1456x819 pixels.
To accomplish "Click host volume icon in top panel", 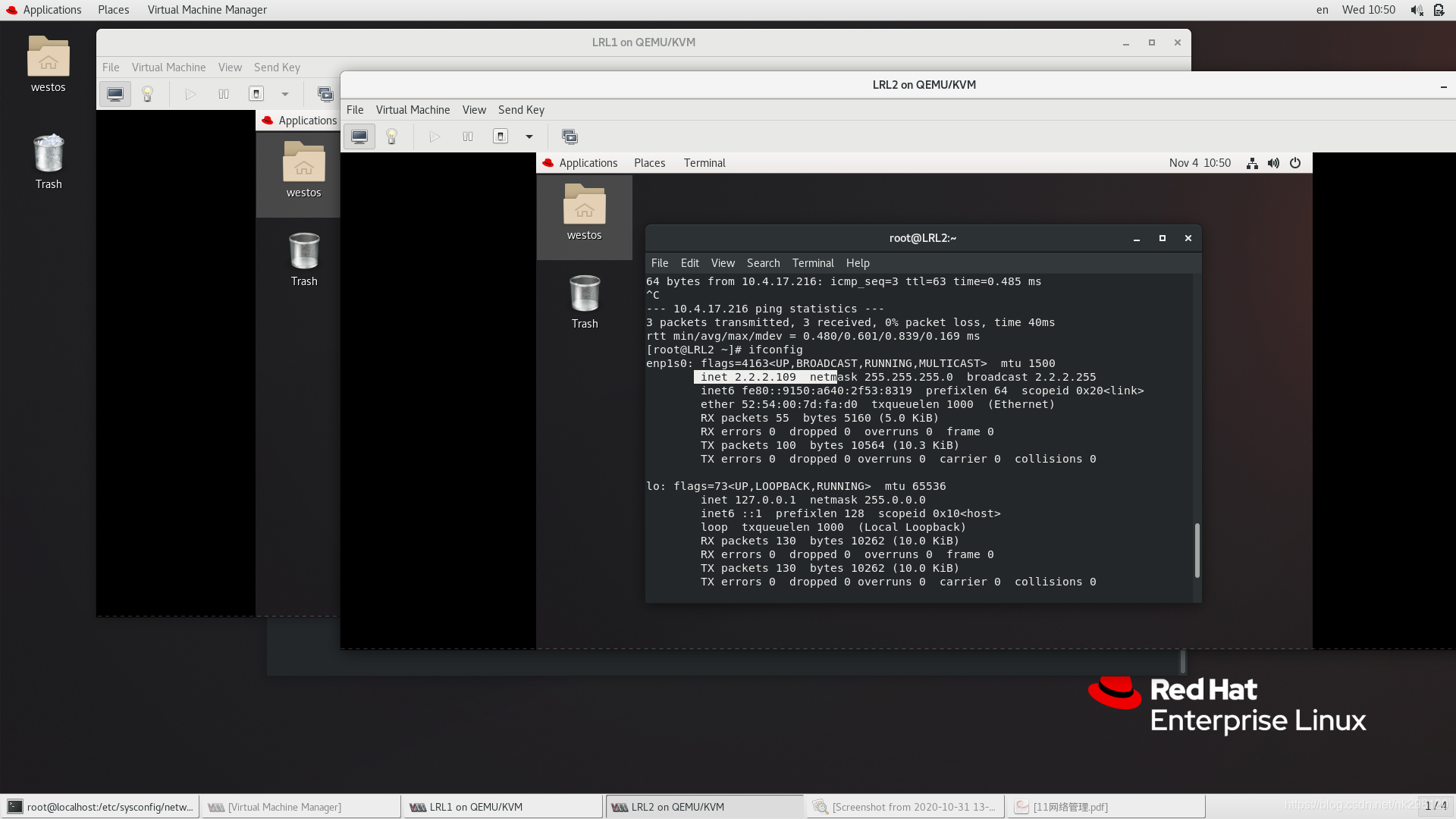I will [x=1417, y=10].
